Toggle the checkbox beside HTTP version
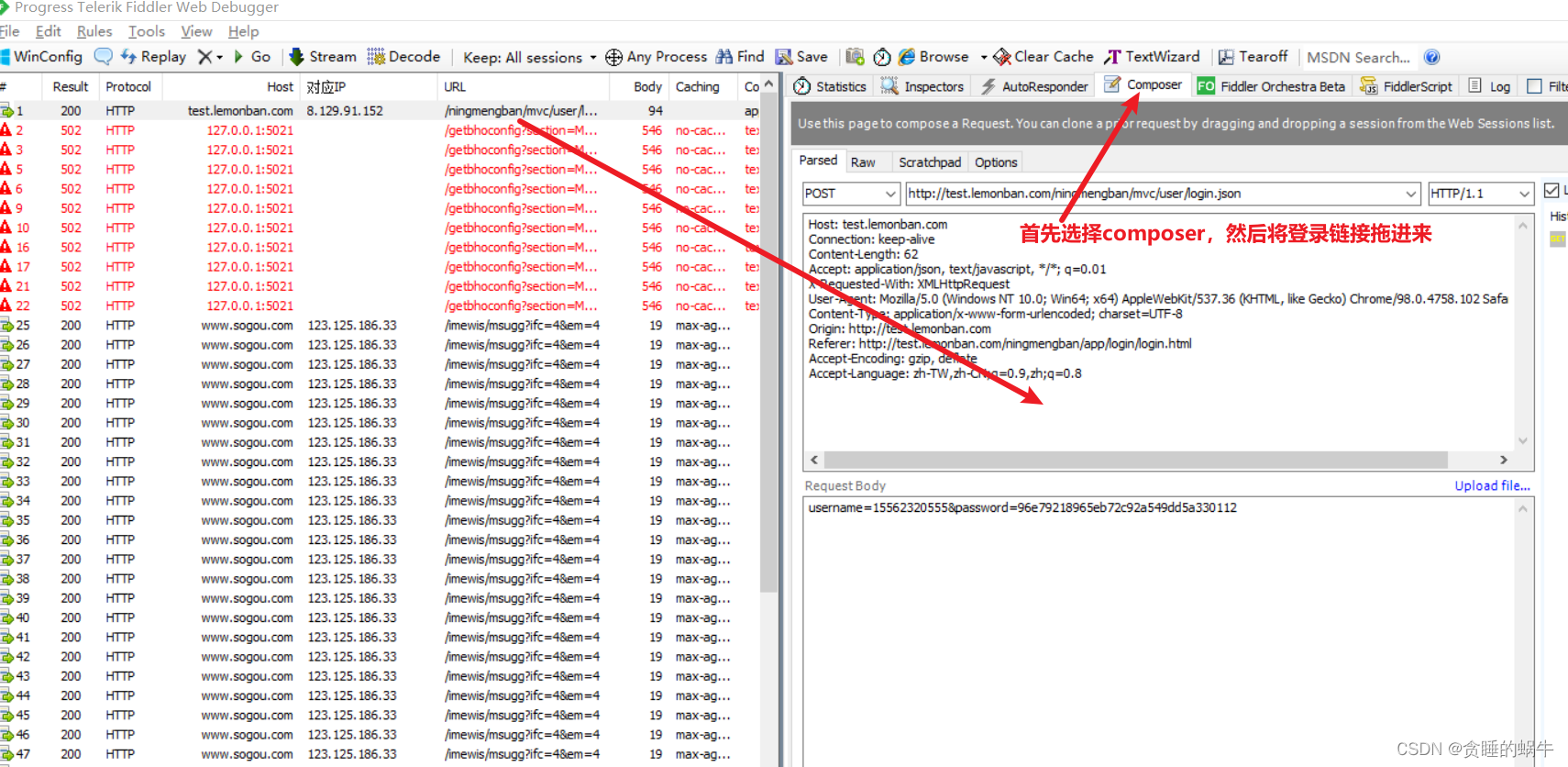The width and height of the screenshot is (1568, 767). pyautogui.click(x=1551, y=191)
